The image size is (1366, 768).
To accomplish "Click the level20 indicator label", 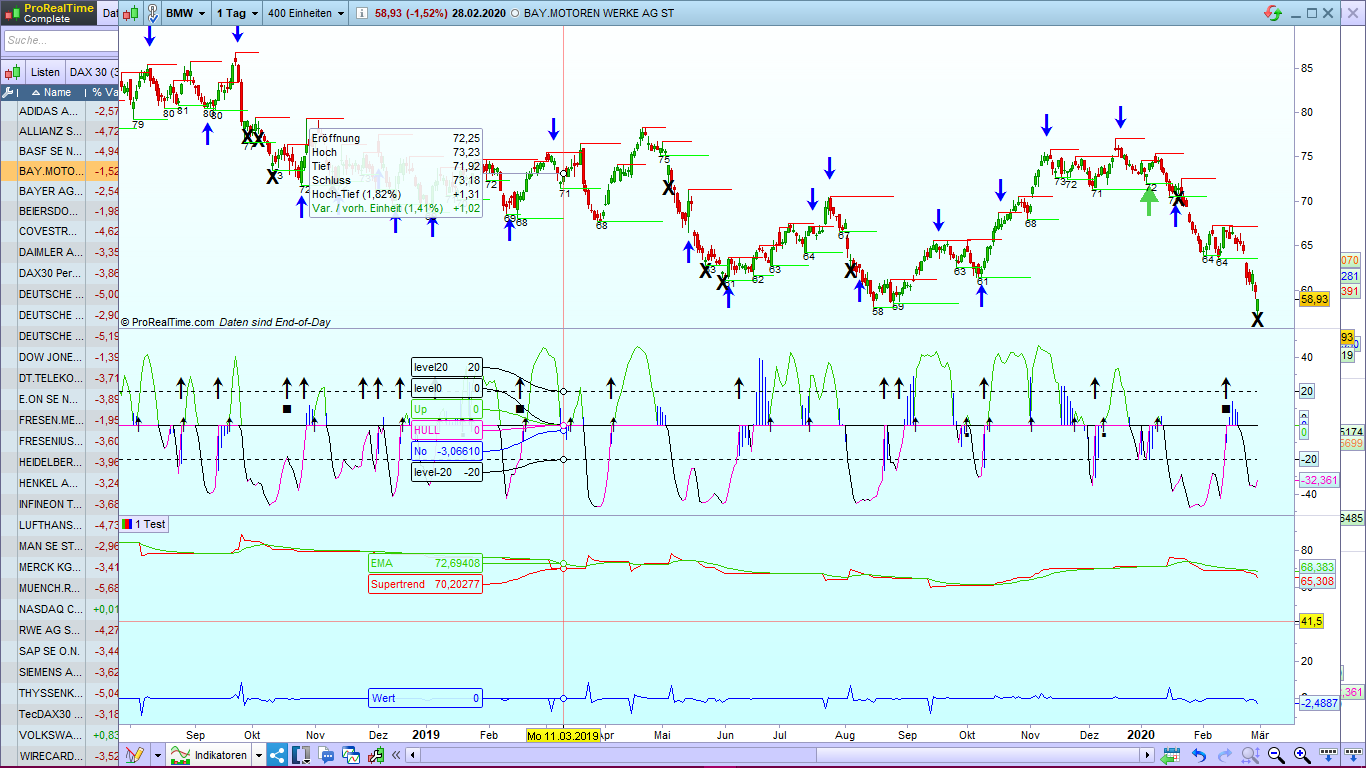I will (x=447, y=367).
